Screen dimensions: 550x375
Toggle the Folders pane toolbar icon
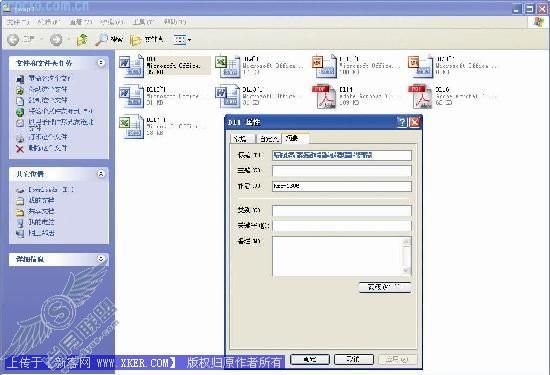tap(135, 40)
